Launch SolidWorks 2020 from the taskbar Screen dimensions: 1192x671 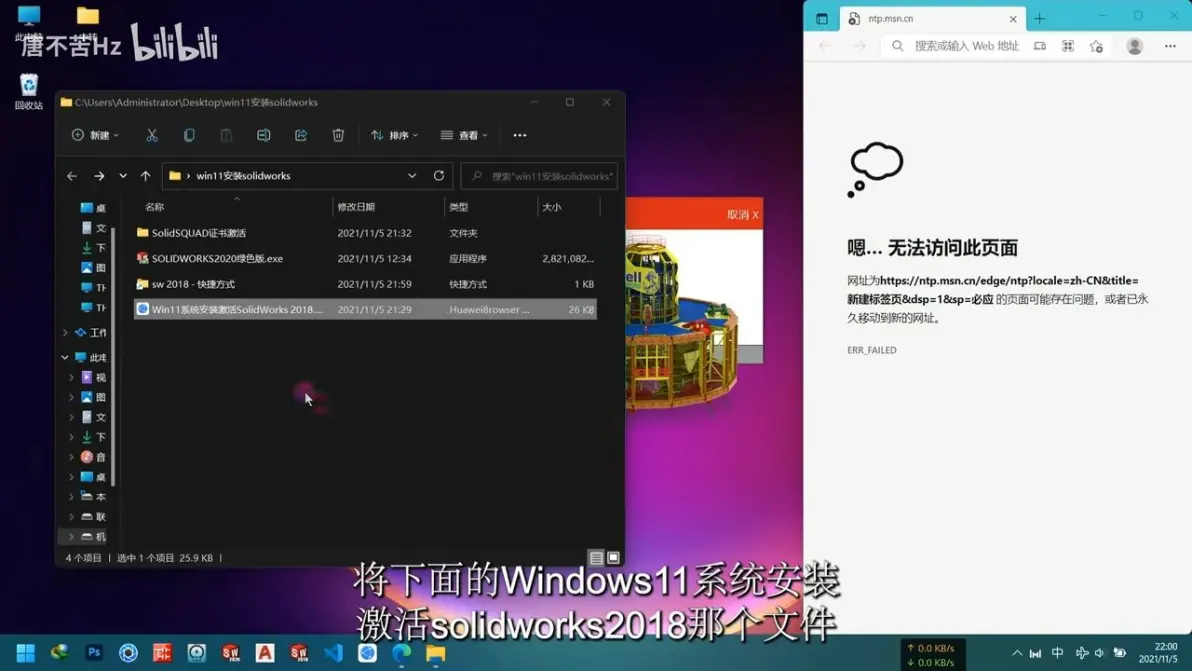[x=231, y=653]
